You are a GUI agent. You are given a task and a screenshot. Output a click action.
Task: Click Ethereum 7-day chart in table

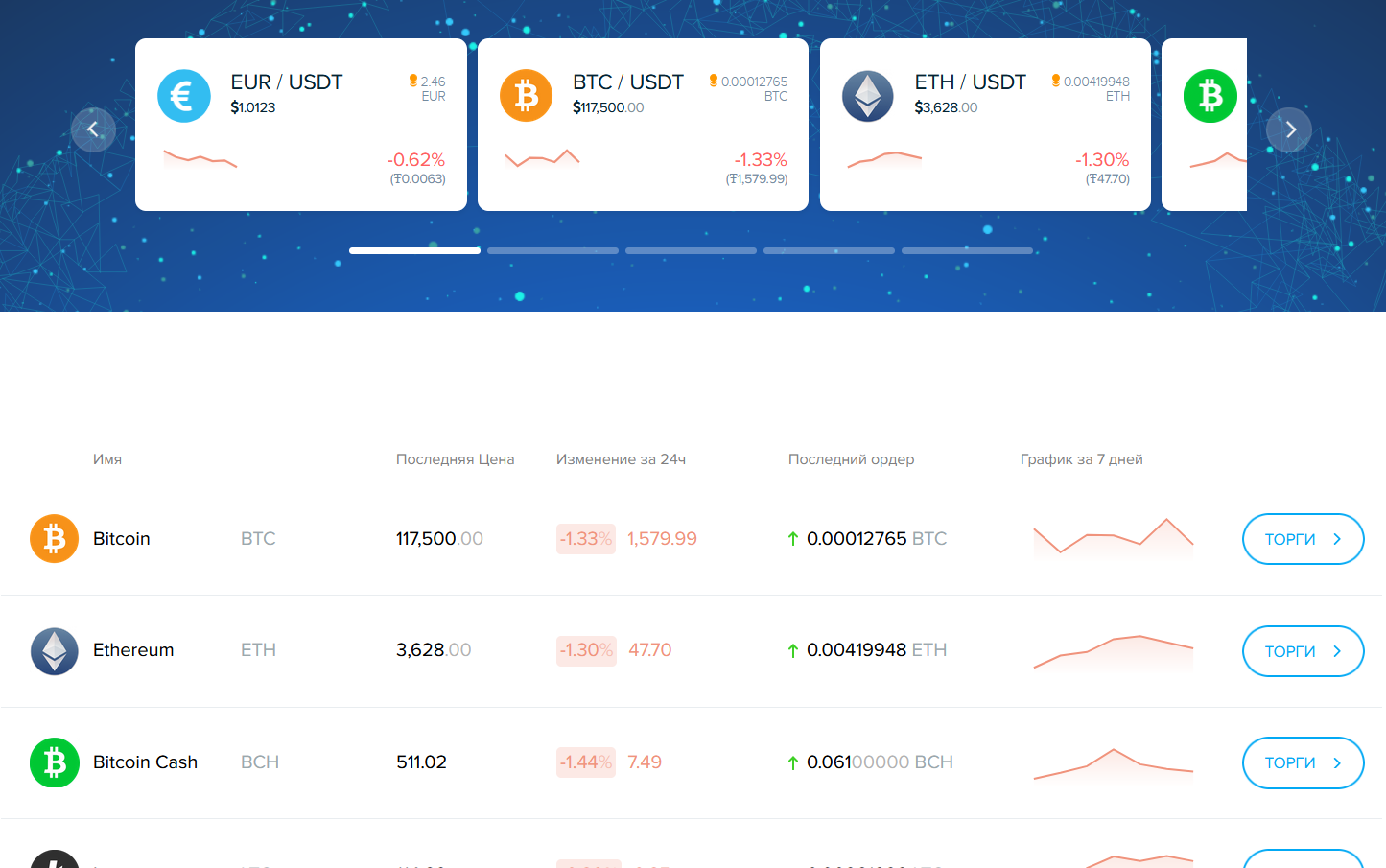[x=1113, y=652]
